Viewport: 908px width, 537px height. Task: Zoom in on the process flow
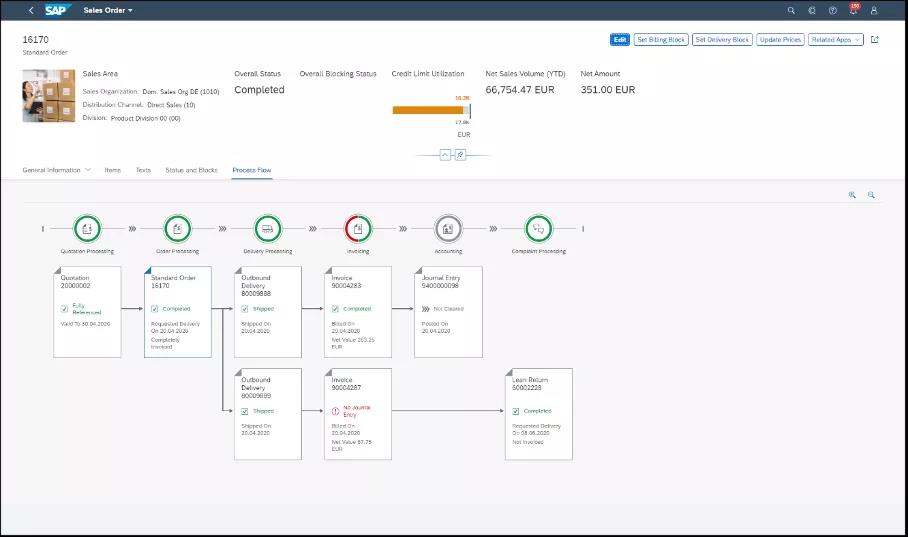(x=852, y=196)
